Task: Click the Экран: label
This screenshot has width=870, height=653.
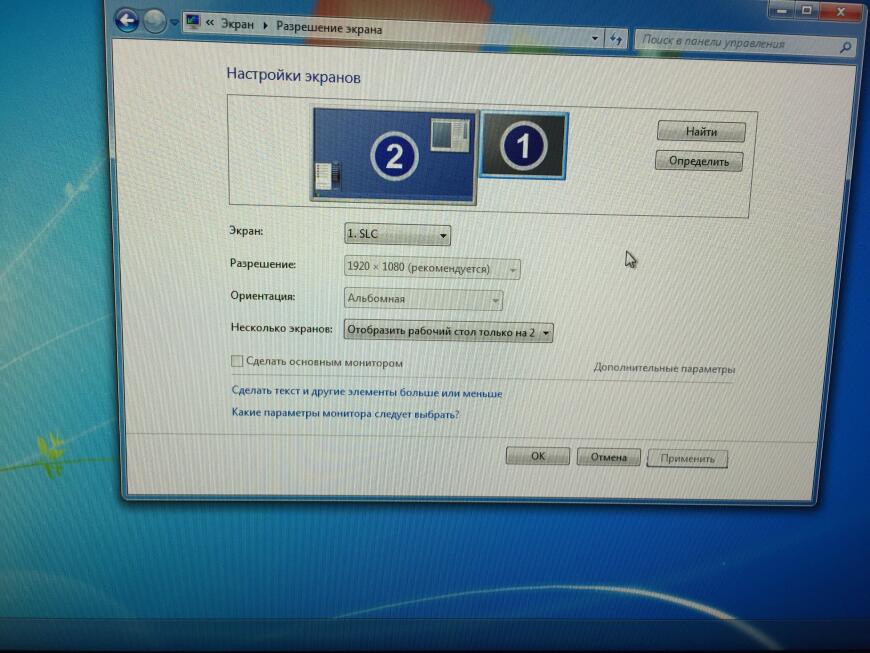Action: 246,230
